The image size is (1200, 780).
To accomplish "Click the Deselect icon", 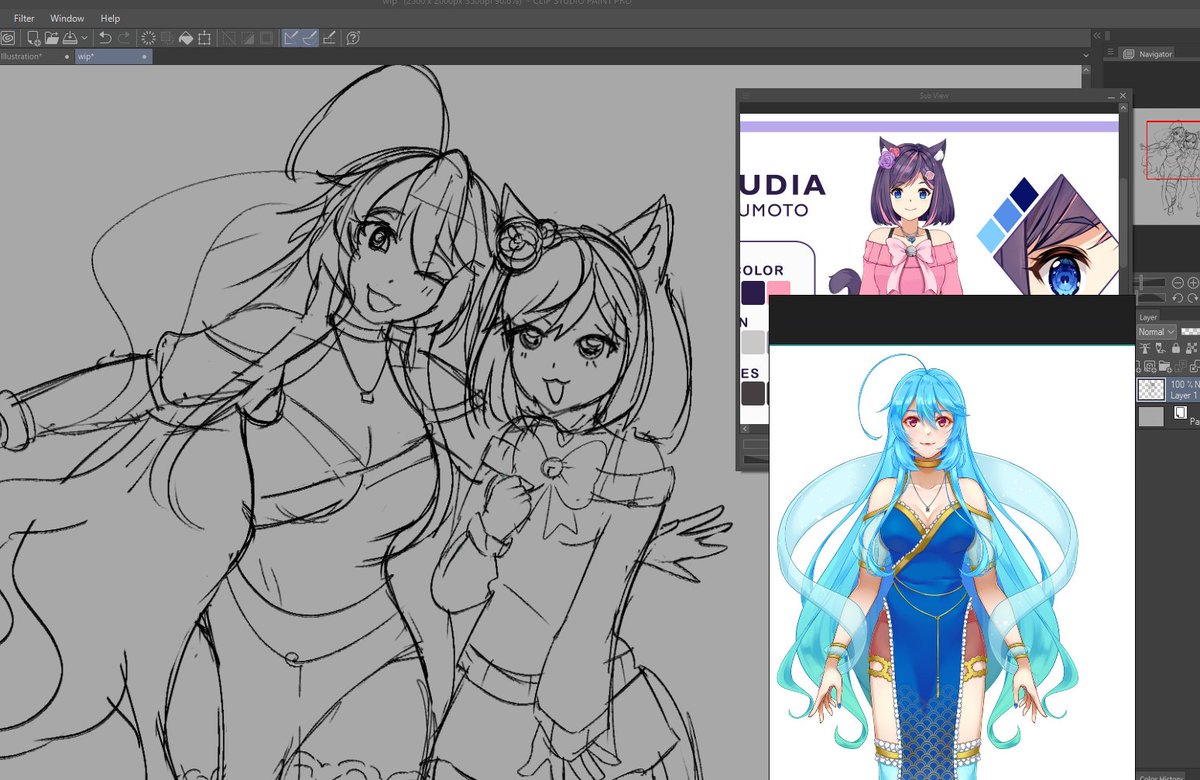I will click(230, 38).
